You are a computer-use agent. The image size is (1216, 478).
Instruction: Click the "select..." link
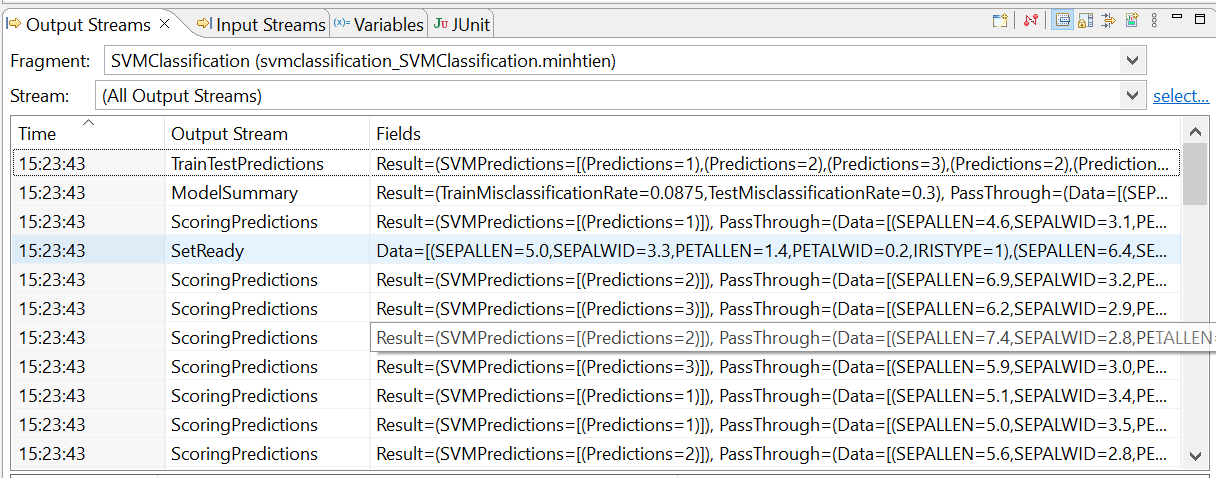[x=1180, y=96]
